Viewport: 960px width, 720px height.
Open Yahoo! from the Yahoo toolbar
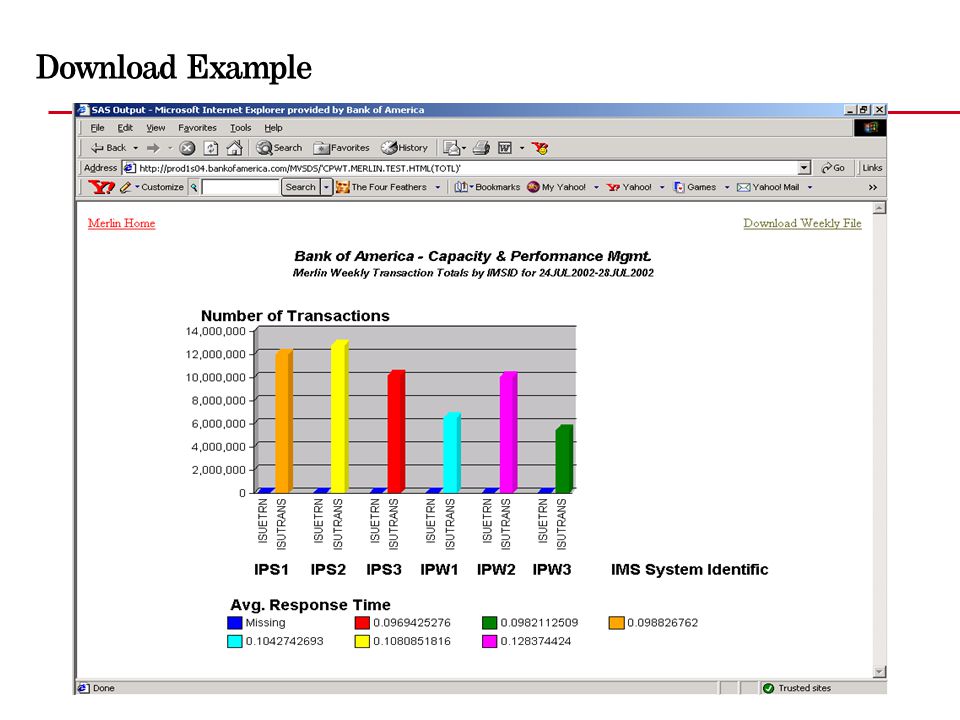pyautogui.click(x=629, y=187)
